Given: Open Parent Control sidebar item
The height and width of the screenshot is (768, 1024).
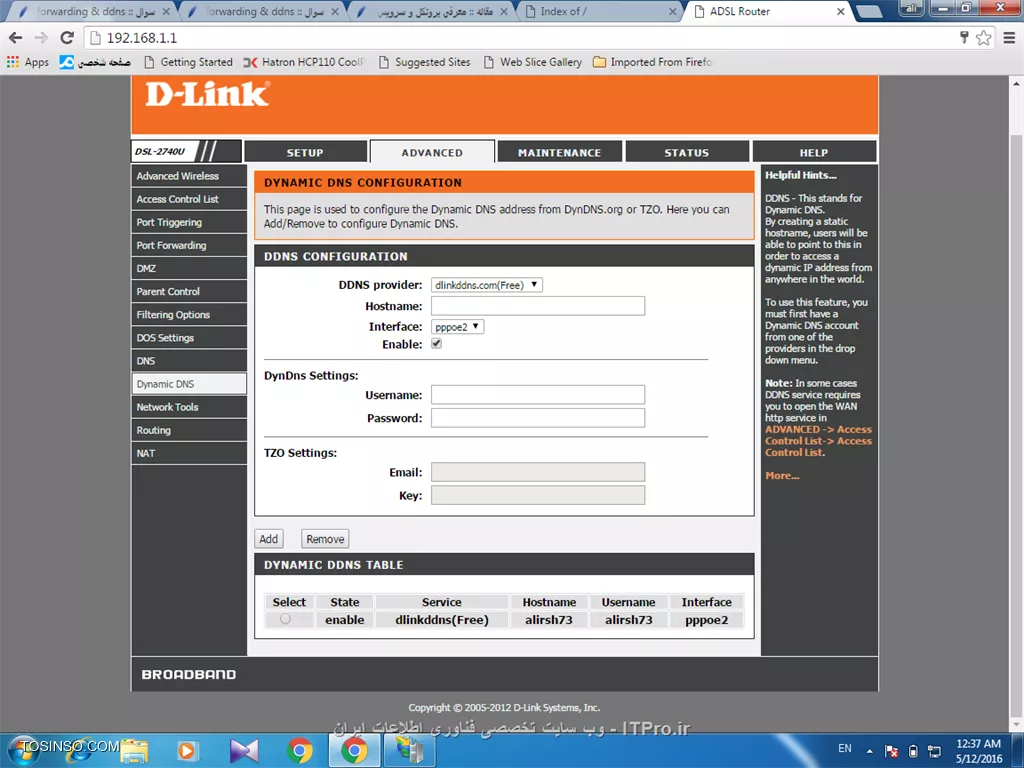Looking at the screenshot, I should (x=189, y=291).
